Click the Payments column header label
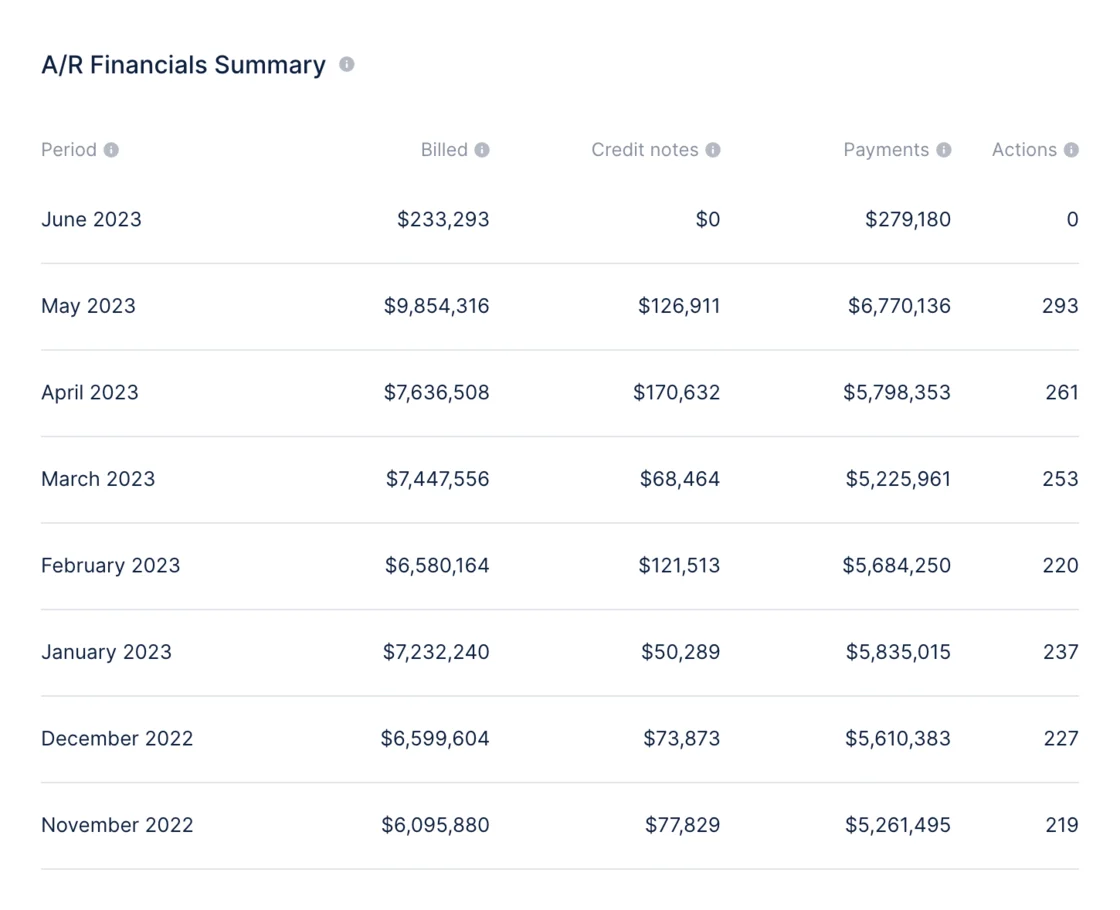The width and height of the screenshot is (1120, 910). pos(886,150)
